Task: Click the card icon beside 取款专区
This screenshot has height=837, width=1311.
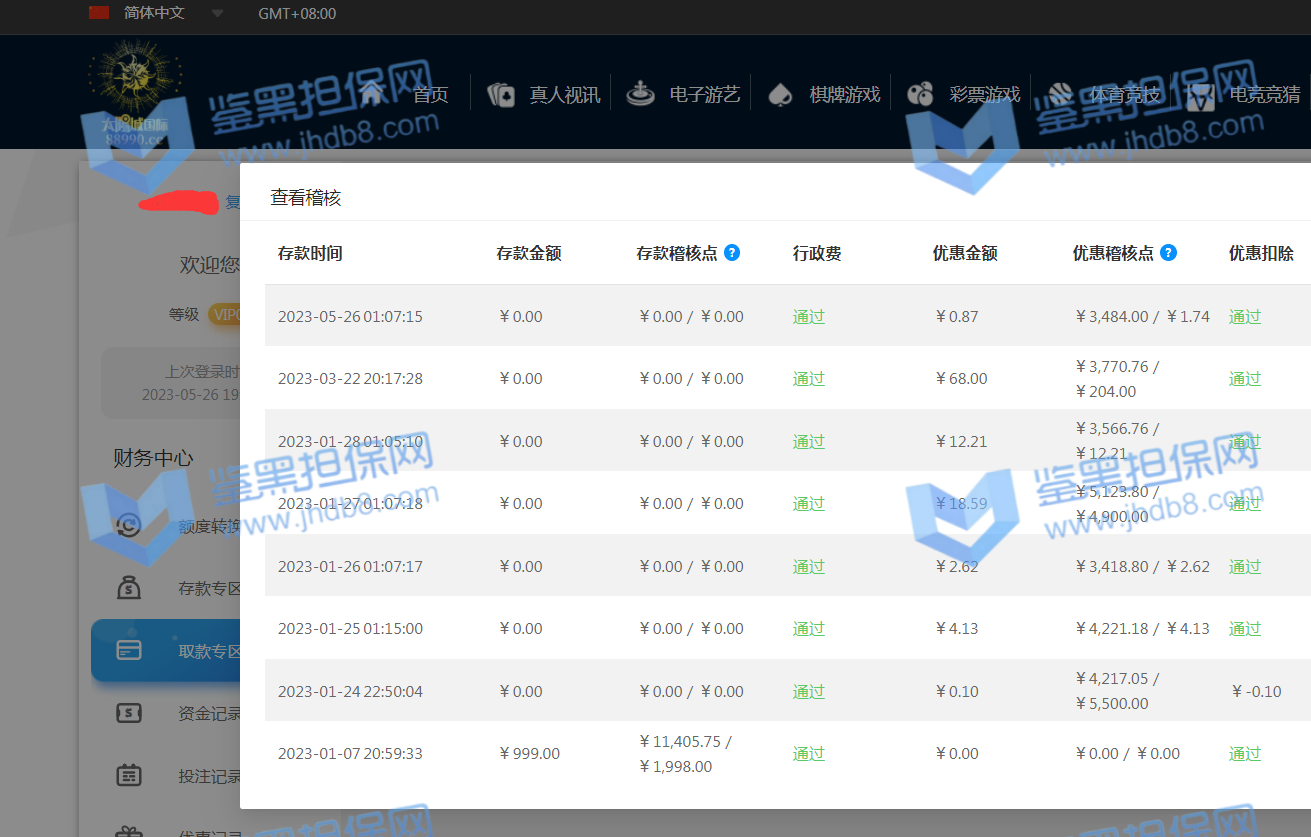Action: [129, 651]
